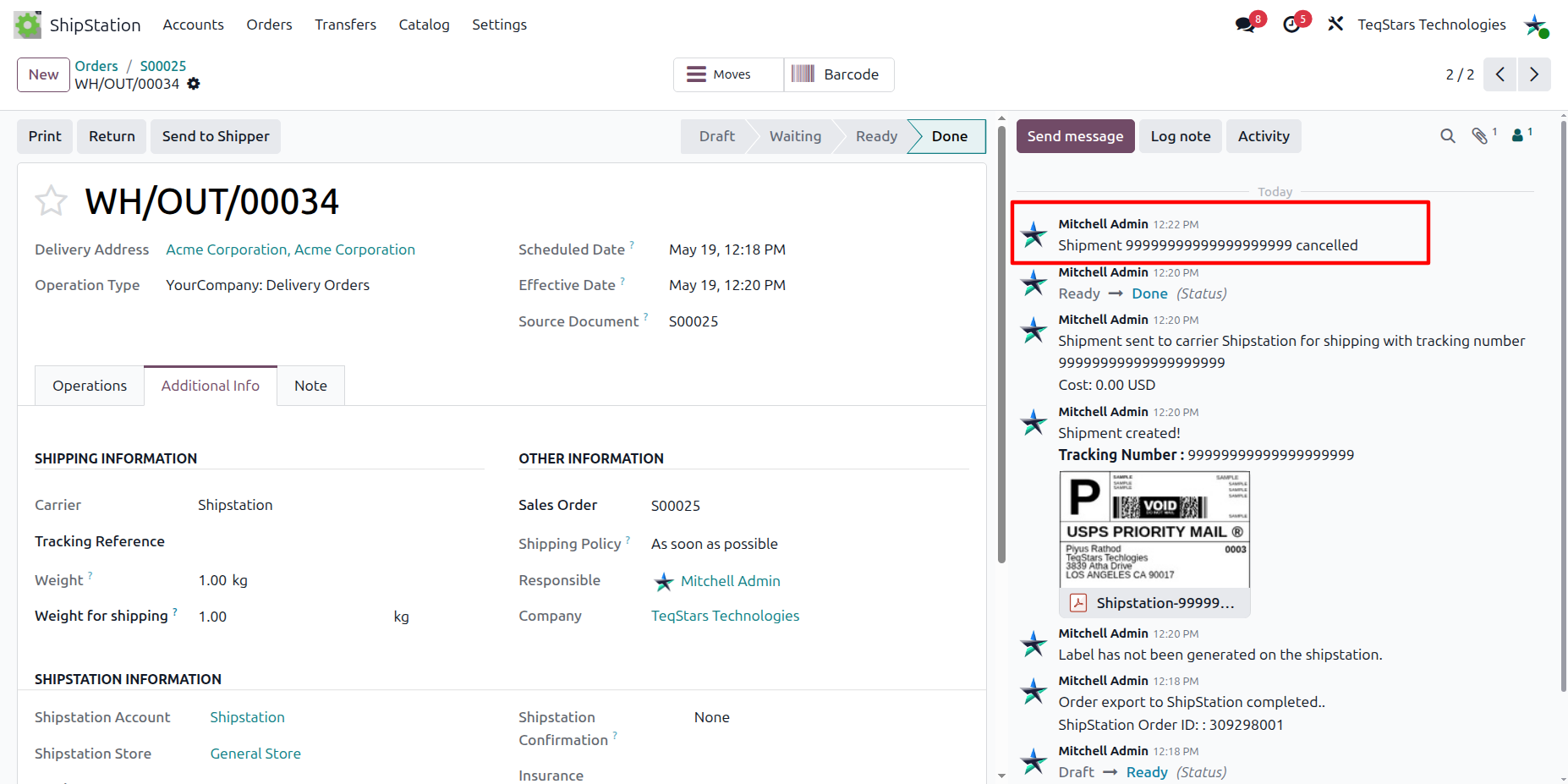Image resolution: width=1568 pixels, height=784 pixels.
Task: Click the Mitchell Admin avatar on cancelled message
Action: 1033,234
